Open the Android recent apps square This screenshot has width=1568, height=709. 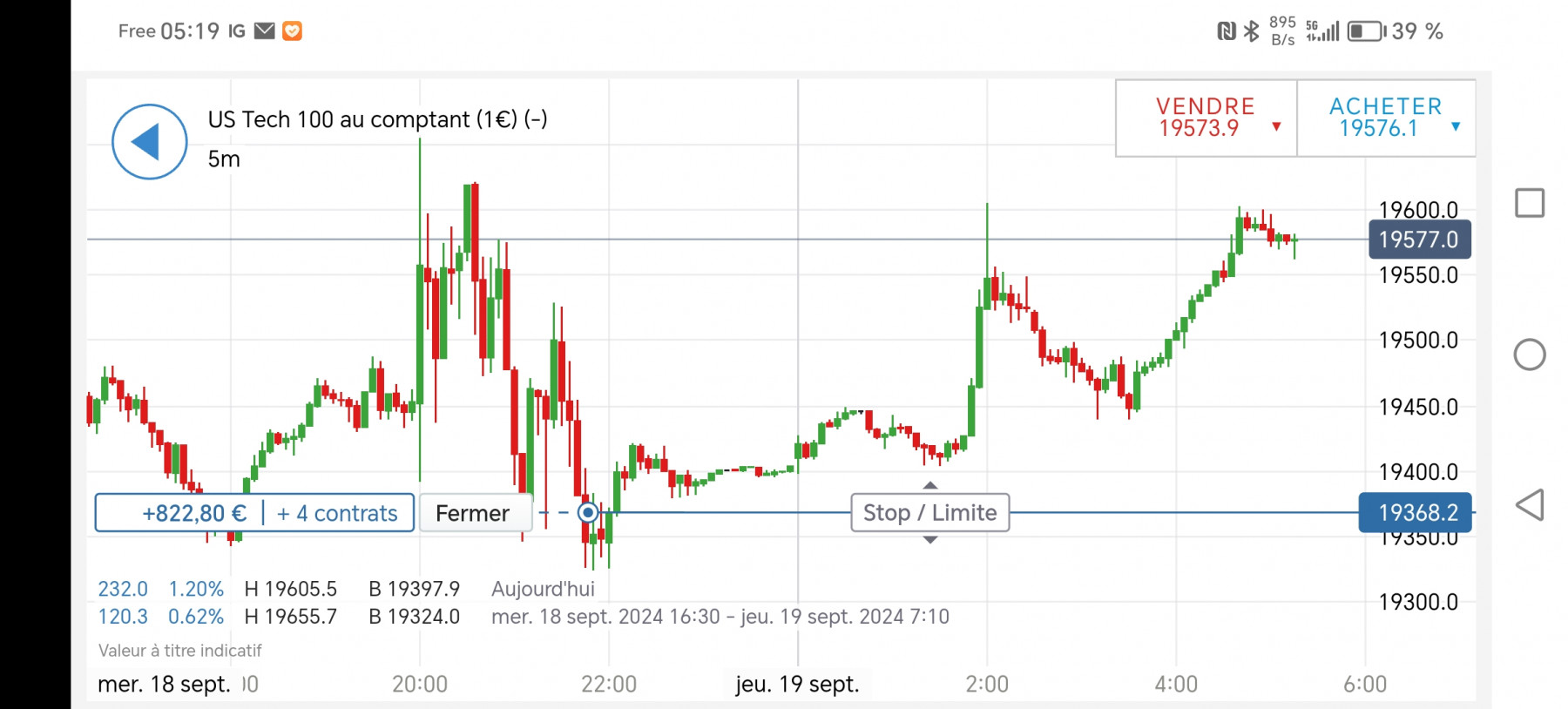tap(1530, 203)
